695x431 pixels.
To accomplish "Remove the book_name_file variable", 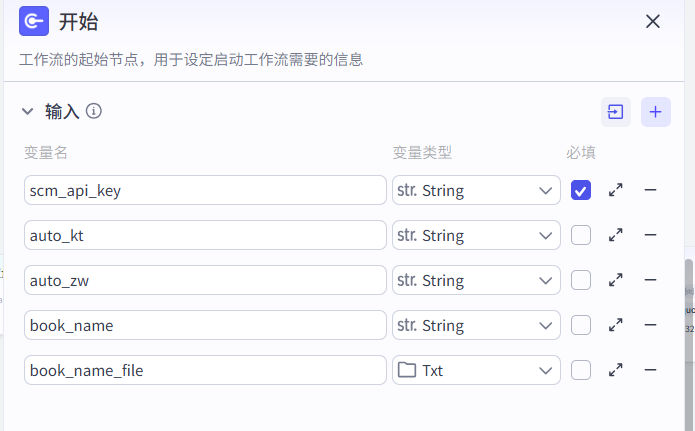I will 650,370.
